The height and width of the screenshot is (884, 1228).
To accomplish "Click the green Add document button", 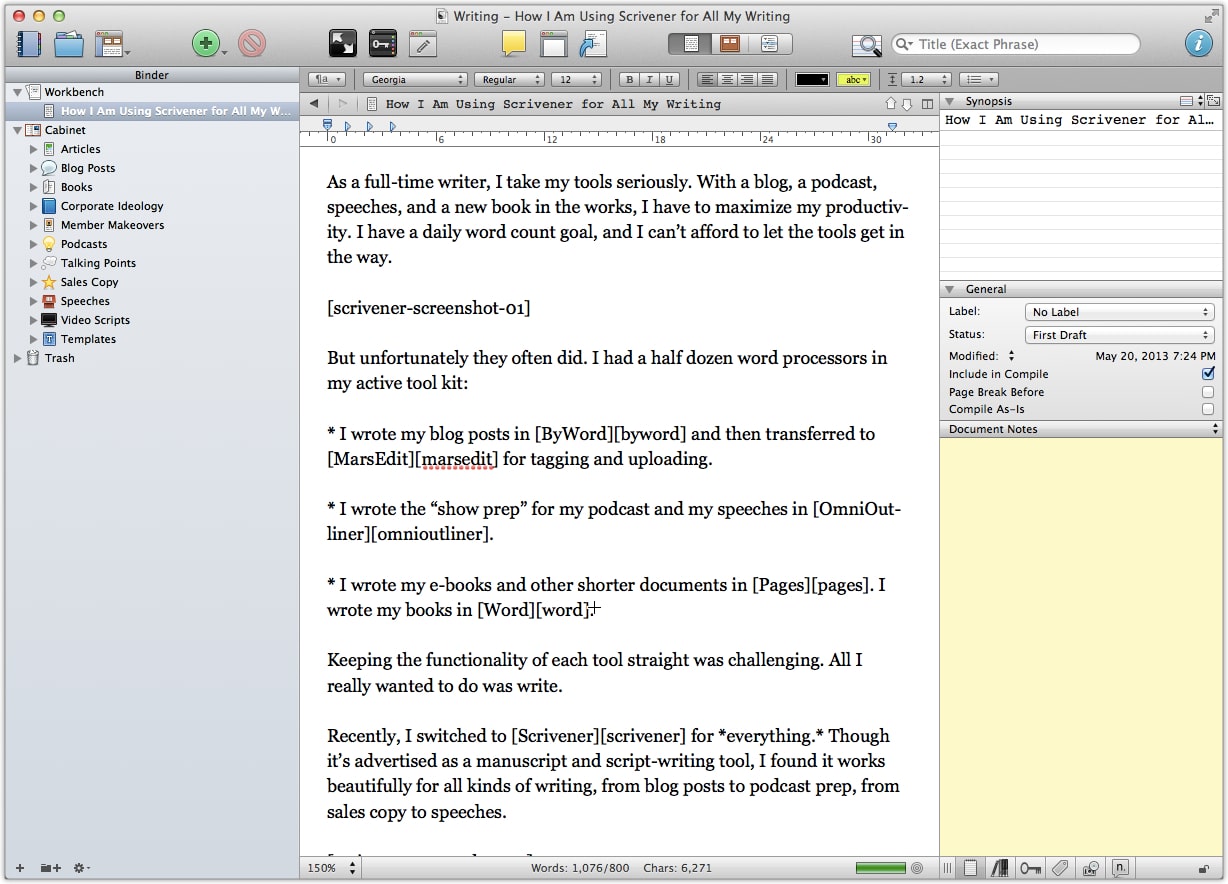I will (x=205, y=44).
